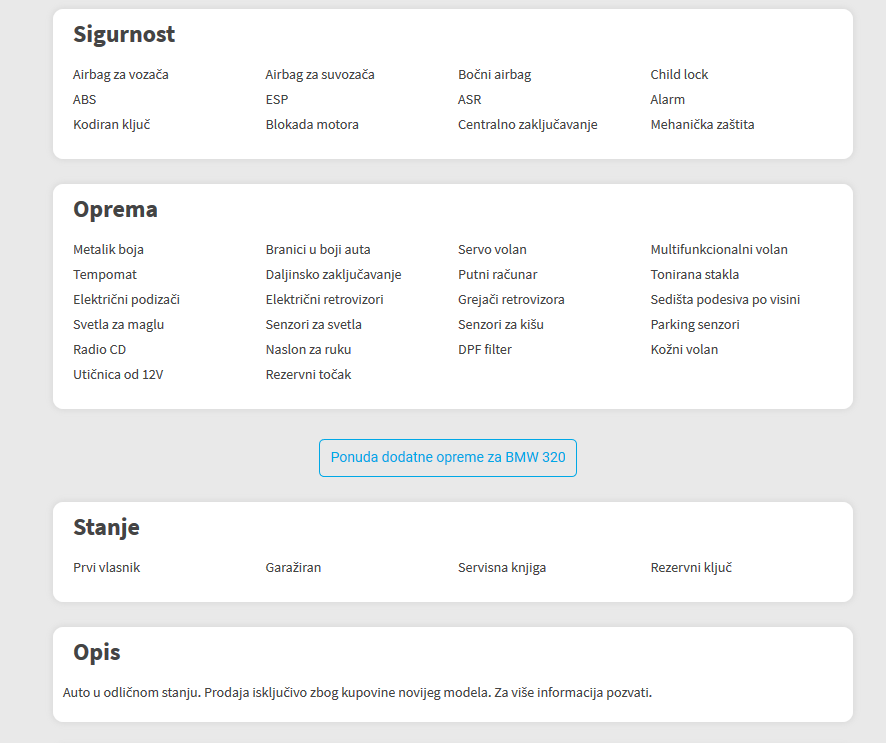The image size is (886, 743).
Task: Select the Oprema section heading
Action: (x=115, y=210)
